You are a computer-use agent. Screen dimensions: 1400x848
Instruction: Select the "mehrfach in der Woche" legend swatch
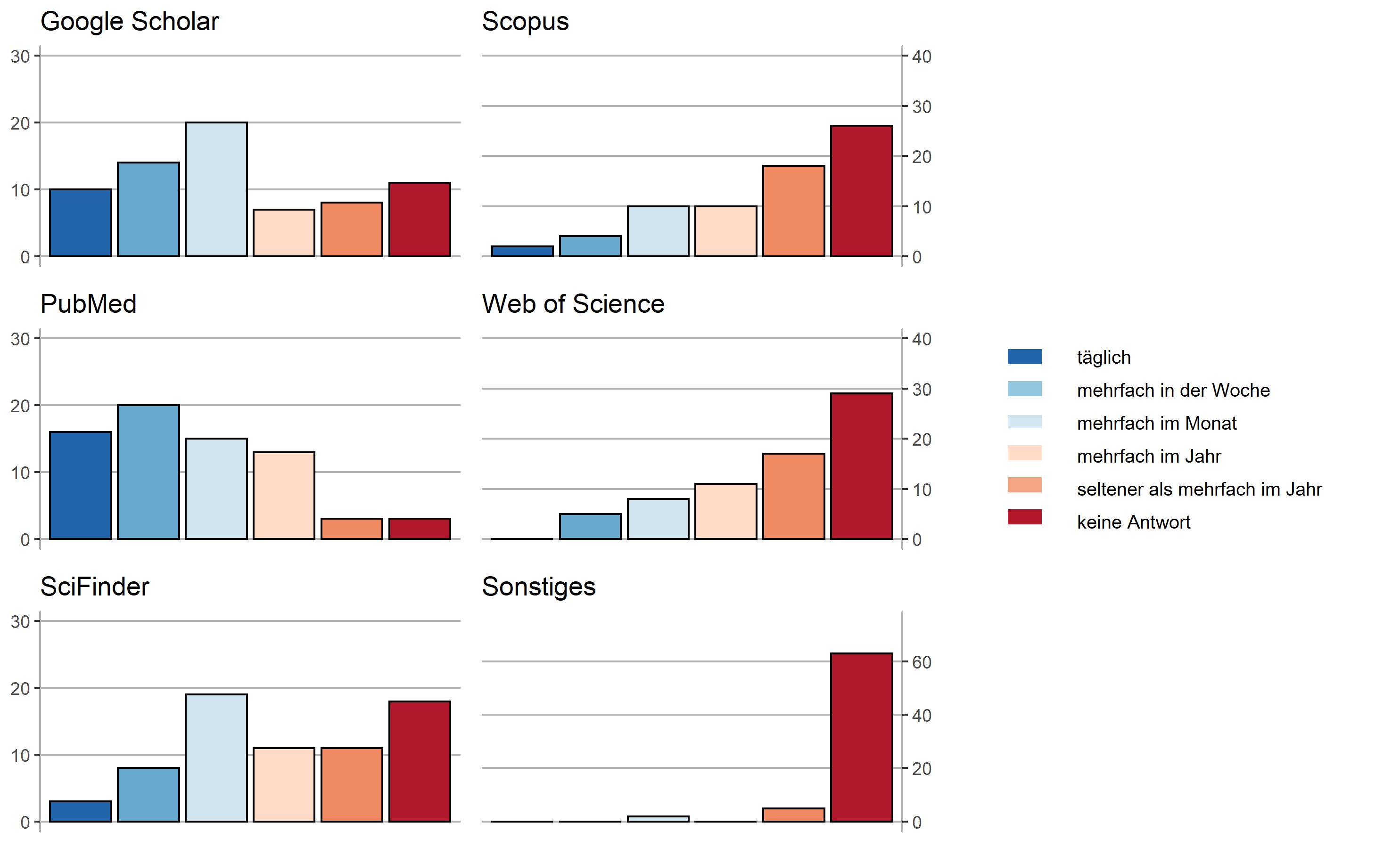[x=1024, y=389]
